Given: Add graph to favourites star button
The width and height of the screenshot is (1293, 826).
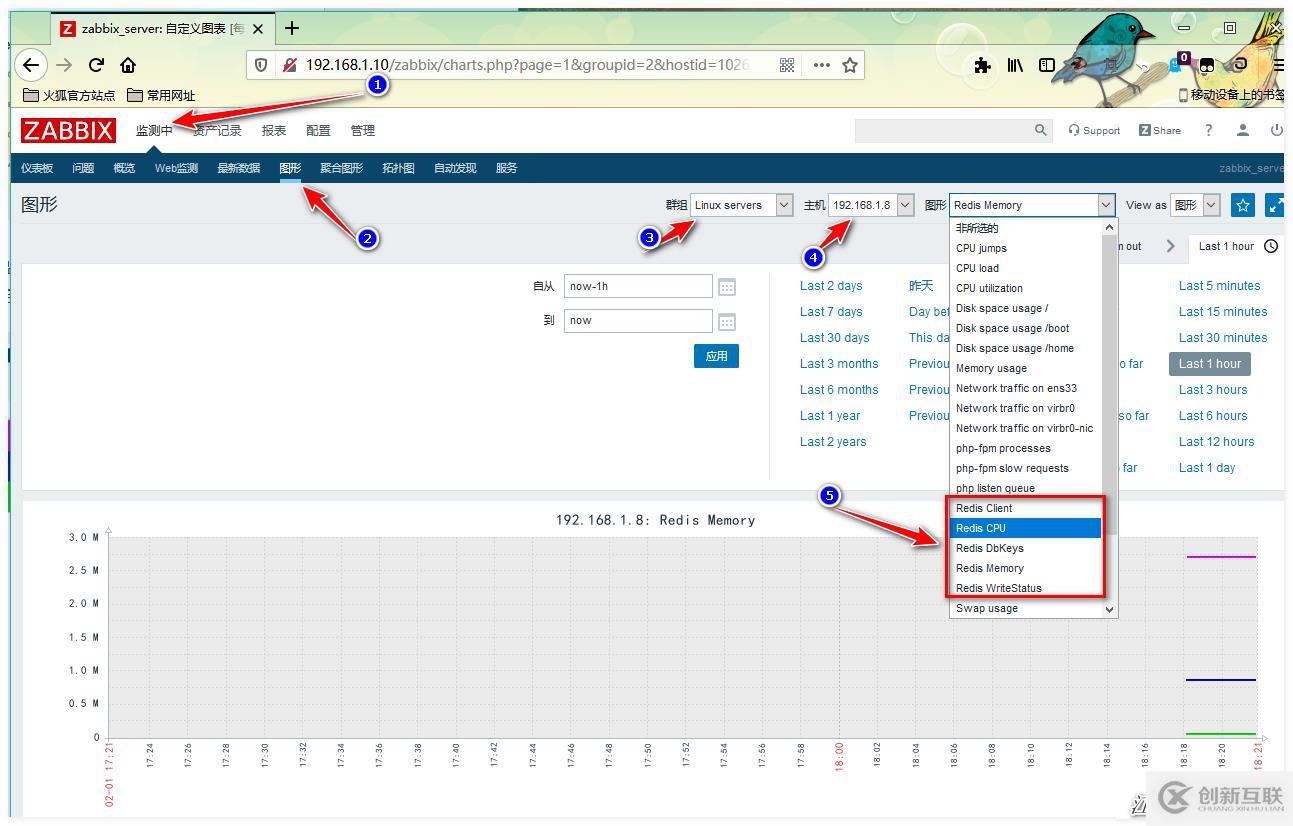Looking at the screenshot, I should [1243, 205].
